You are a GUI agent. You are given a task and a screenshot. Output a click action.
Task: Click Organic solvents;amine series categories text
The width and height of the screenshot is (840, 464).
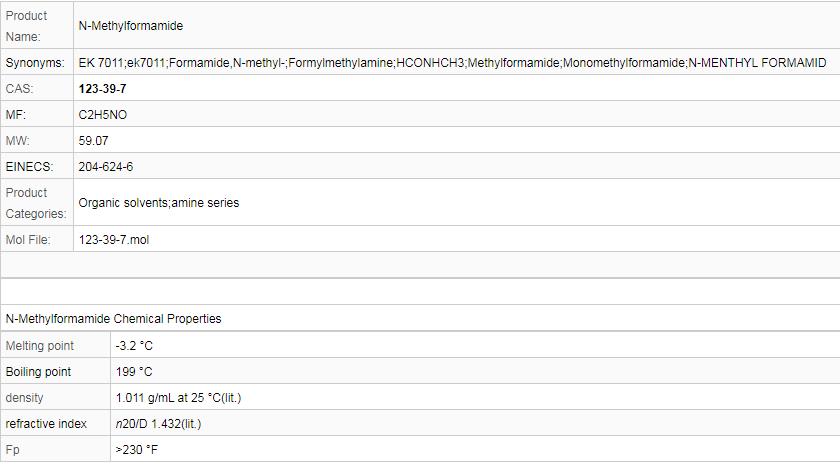158,203
